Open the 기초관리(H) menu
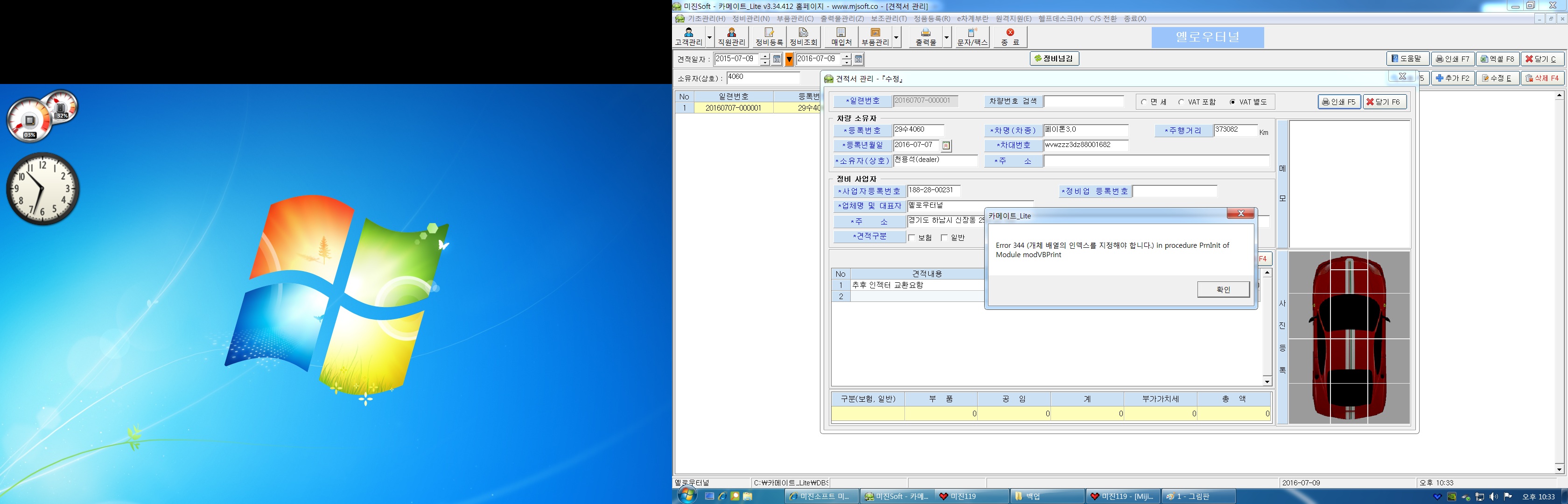This screenshot has height=504, width=1568. (706, 19)
